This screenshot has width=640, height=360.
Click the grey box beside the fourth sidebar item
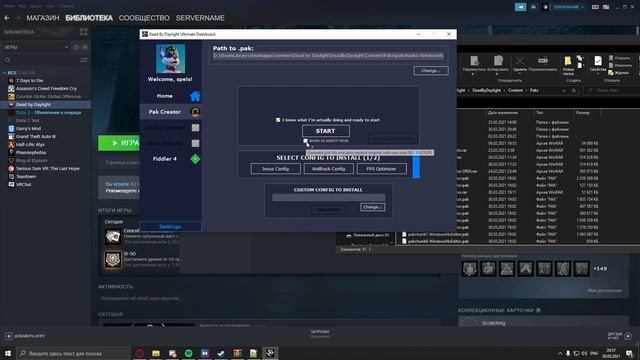(196, 143)
